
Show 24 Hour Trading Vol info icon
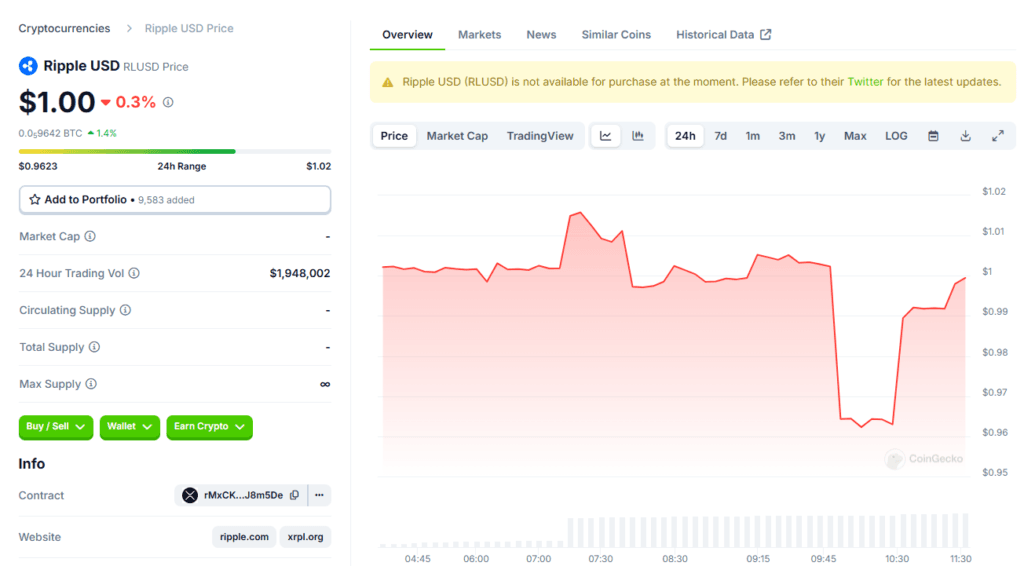(x=134, y=273)
